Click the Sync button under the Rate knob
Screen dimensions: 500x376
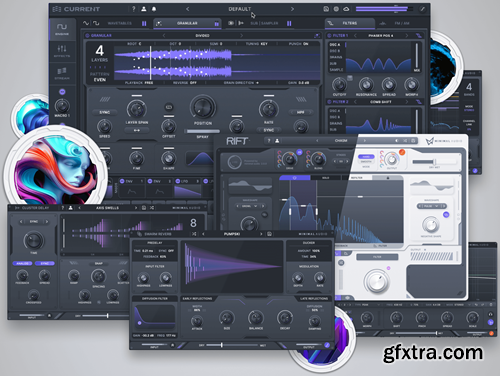[x=269, y=130]
